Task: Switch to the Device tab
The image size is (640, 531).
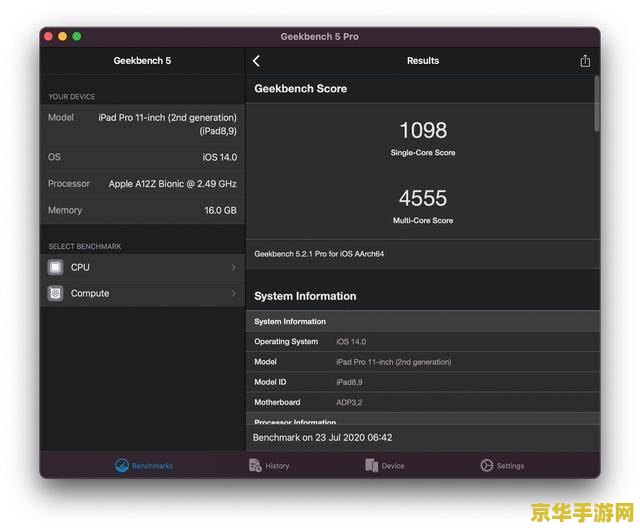Action: point(384,465)
